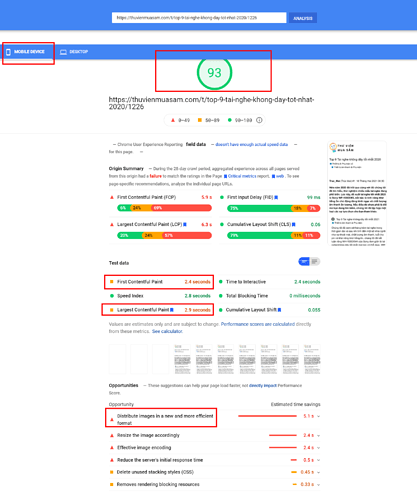This screenshot has width=417, height=500.
Task: Click orange square icon beside 'Delete unused stacking styles'
Action: coord(112,472)
